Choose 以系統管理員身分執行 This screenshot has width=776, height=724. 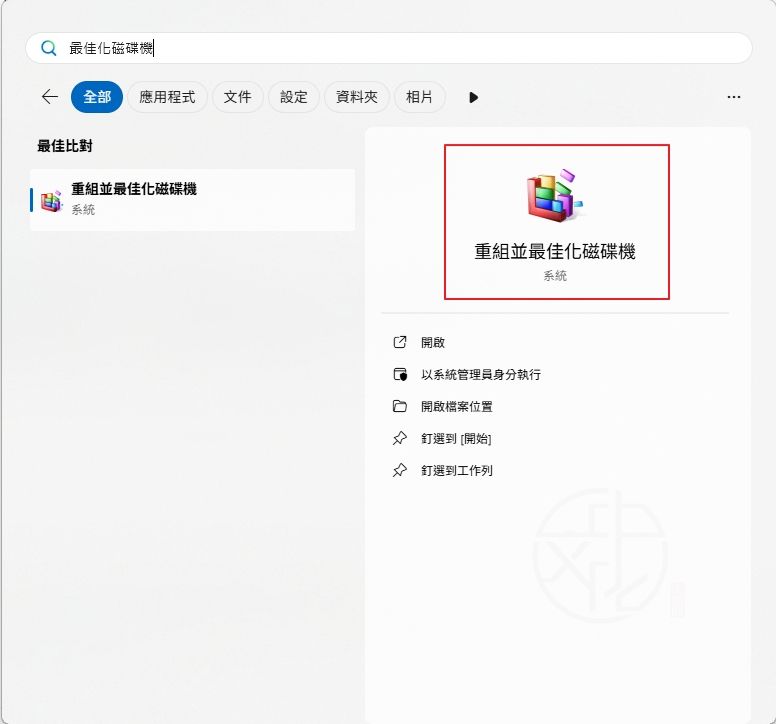point(481,375)
